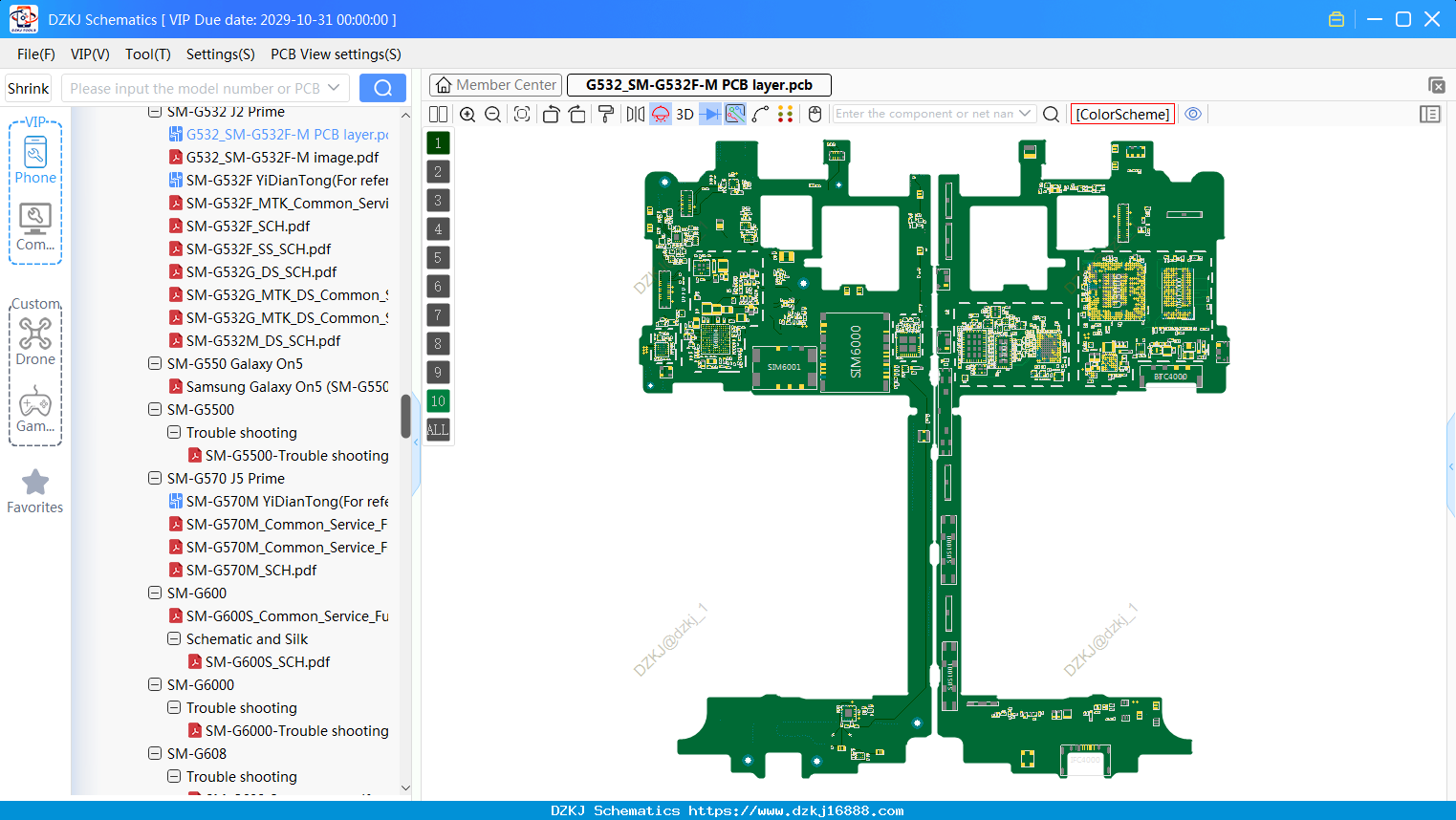Click the blue search button
Viewport: 1456px width, 820px height.
382,88
